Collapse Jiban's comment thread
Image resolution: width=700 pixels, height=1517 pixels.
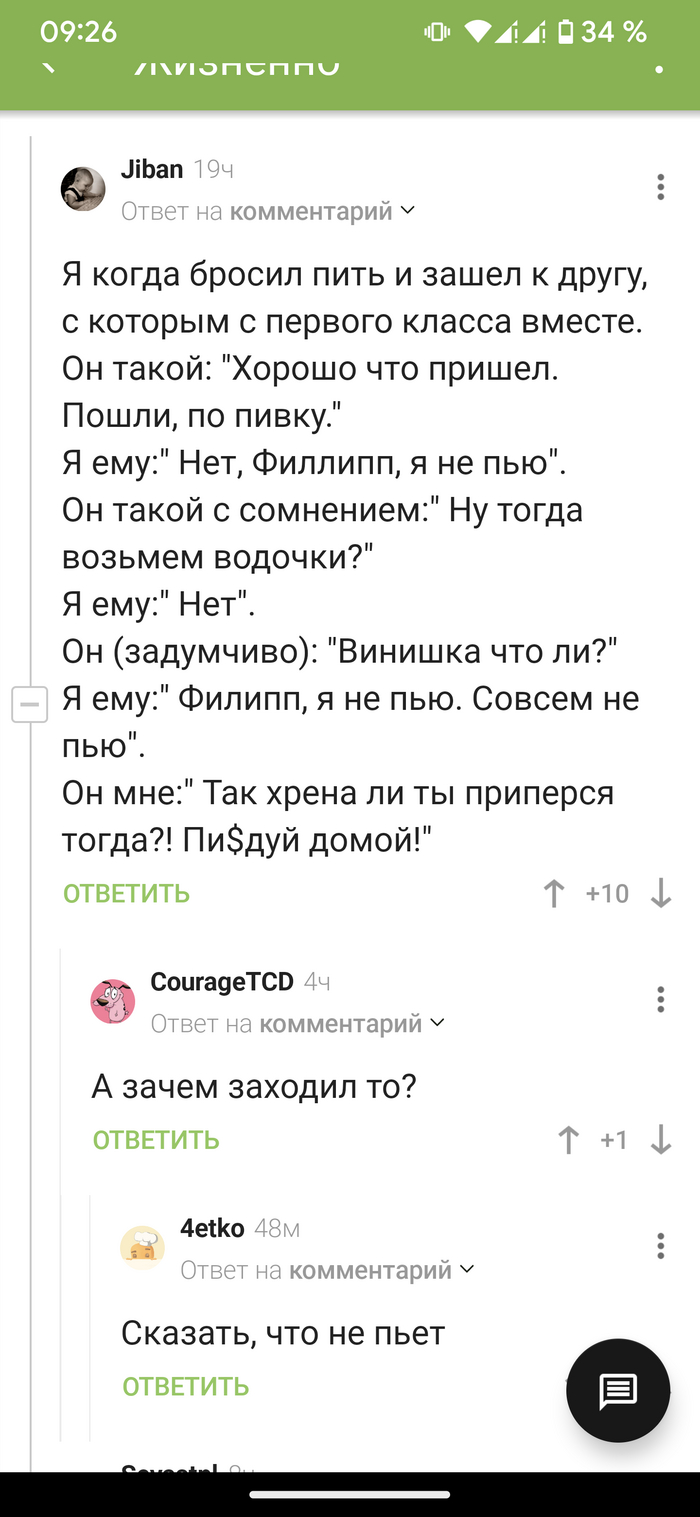click(30, 705)
